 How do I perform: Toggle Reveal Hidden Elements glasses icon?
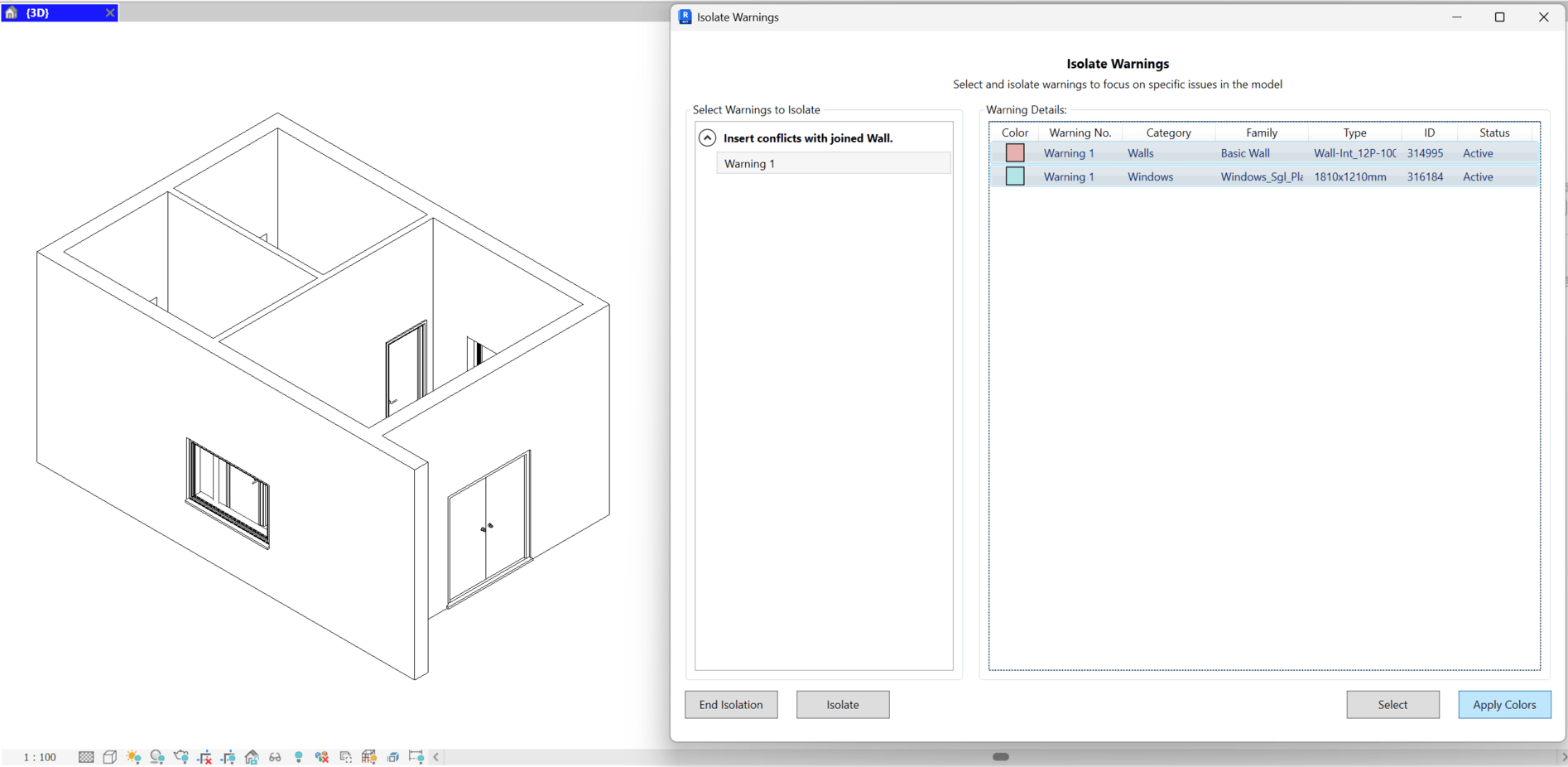tap(275, 756)
